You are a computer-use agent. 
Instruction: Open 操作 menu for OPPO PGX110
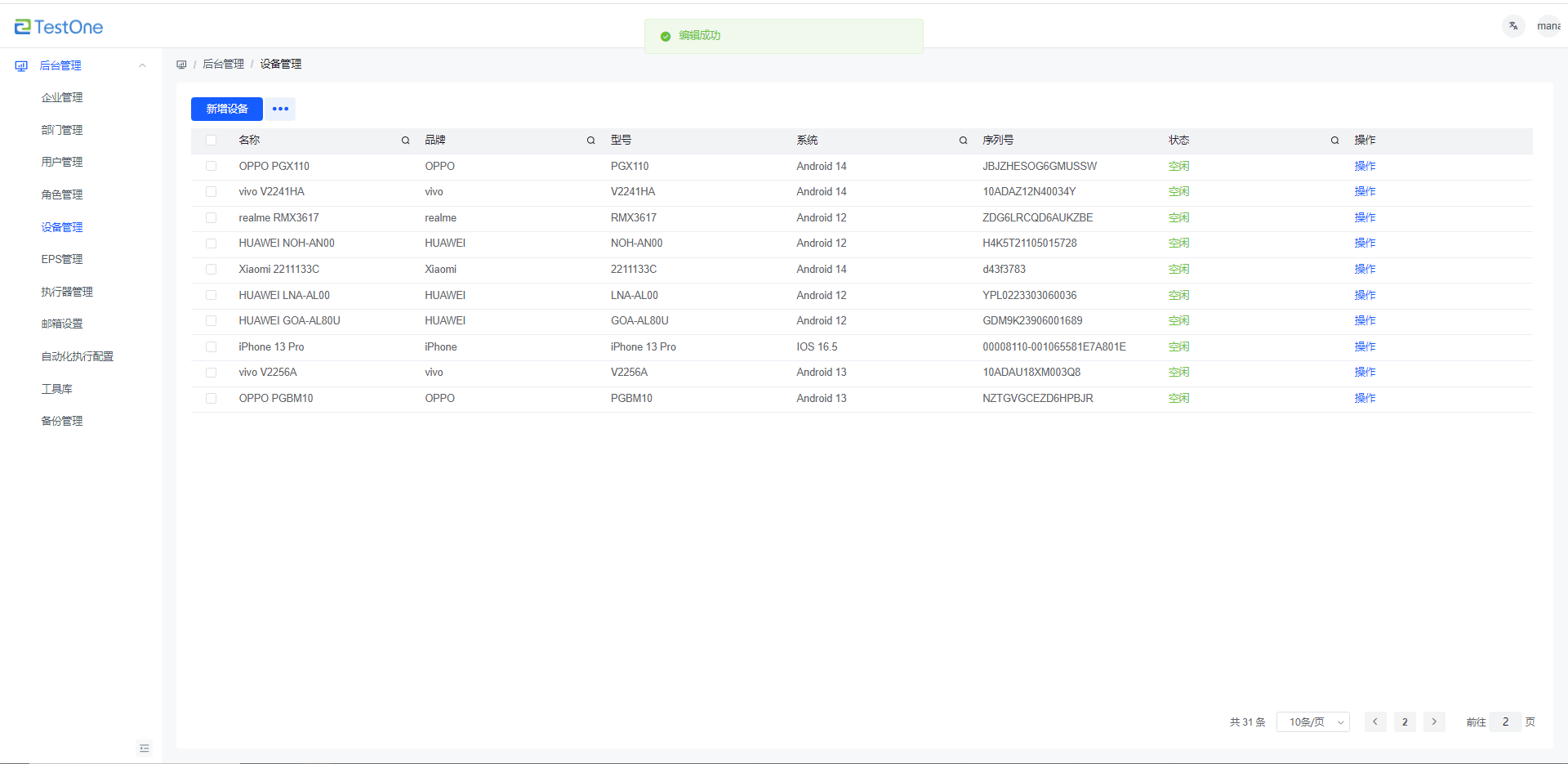pos(1365,166)
